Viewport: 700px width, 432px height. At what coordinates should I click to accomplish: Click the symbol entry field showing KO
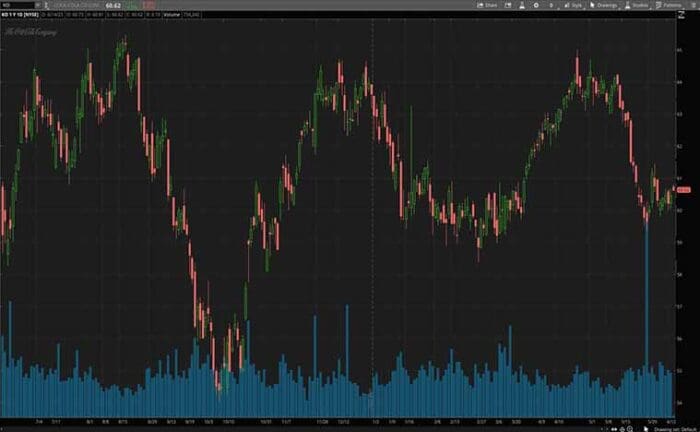click(18, 5)
